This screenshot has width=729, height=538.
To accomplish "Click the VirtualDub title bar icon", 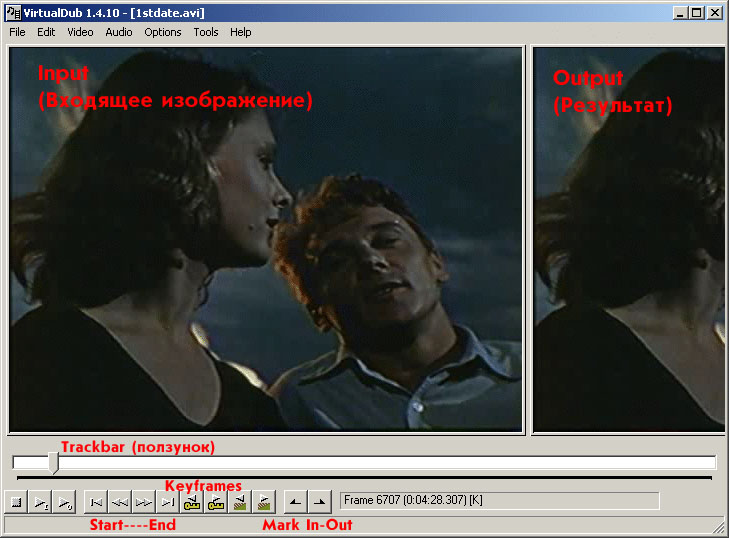I will pos(13,13).
